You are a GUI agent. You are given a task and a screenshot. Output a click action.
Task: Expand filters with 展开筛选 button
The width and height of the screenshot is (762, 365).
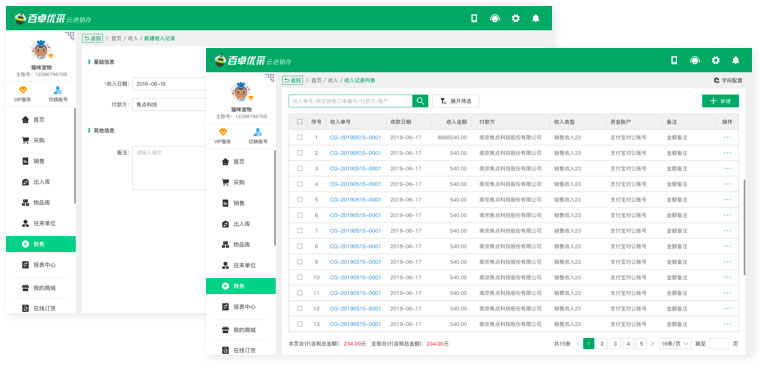coord(456,101)
